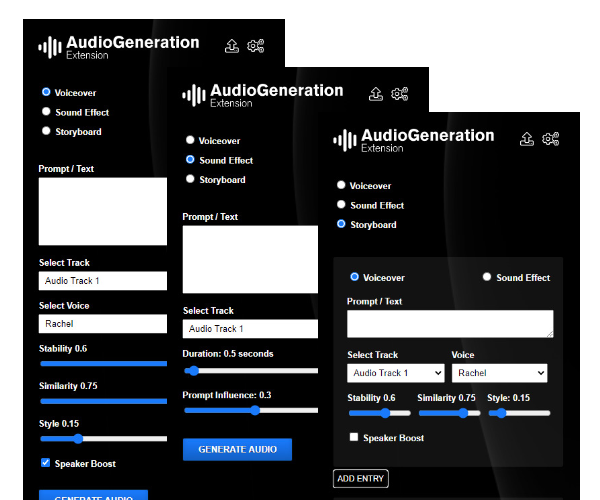
Task: Select Sound Effect radio in the Sound Effect panel
Action: 190,160
